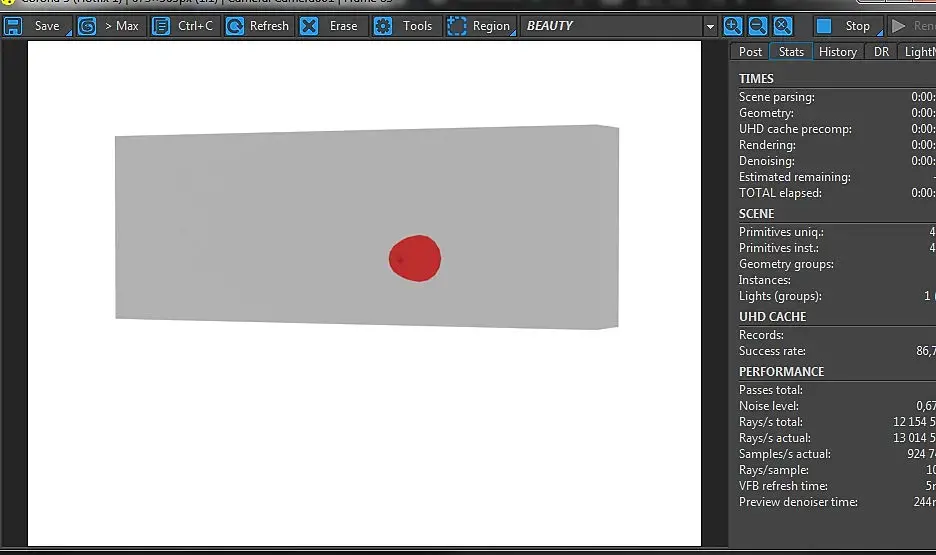The height and width of the screenshot is (555, 936).
Task: Click the 'Passes total:' row
Action: coord(837,390)
